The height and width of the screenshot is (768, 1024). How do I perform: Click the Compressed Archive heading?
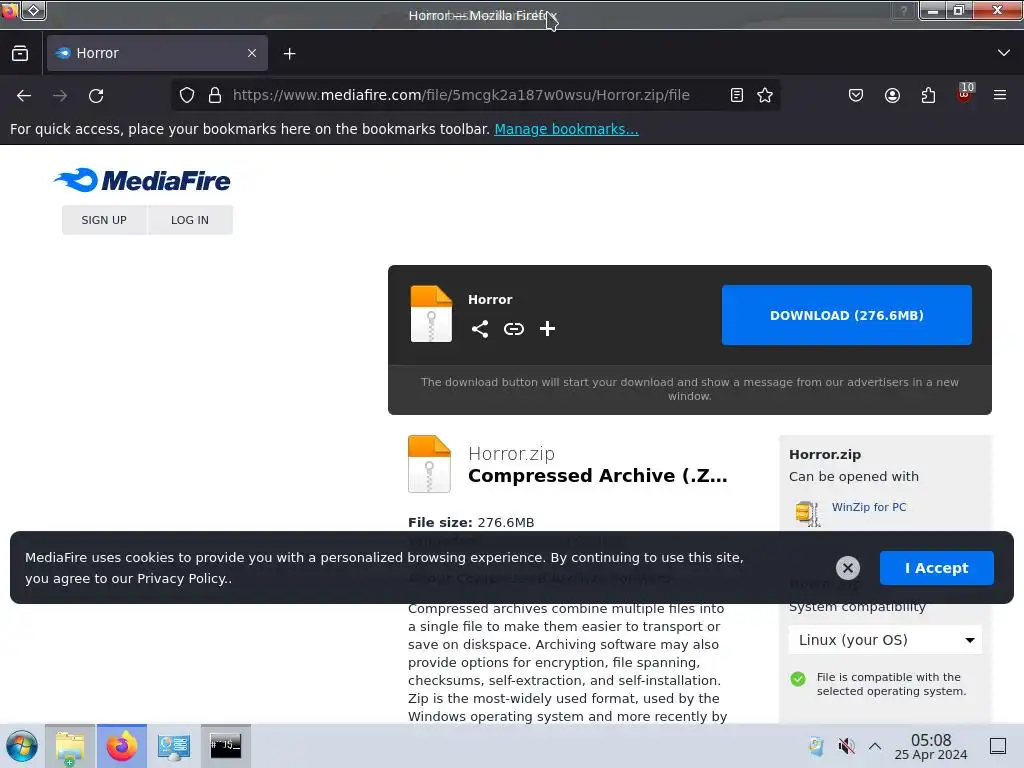[x=598, y=475]
